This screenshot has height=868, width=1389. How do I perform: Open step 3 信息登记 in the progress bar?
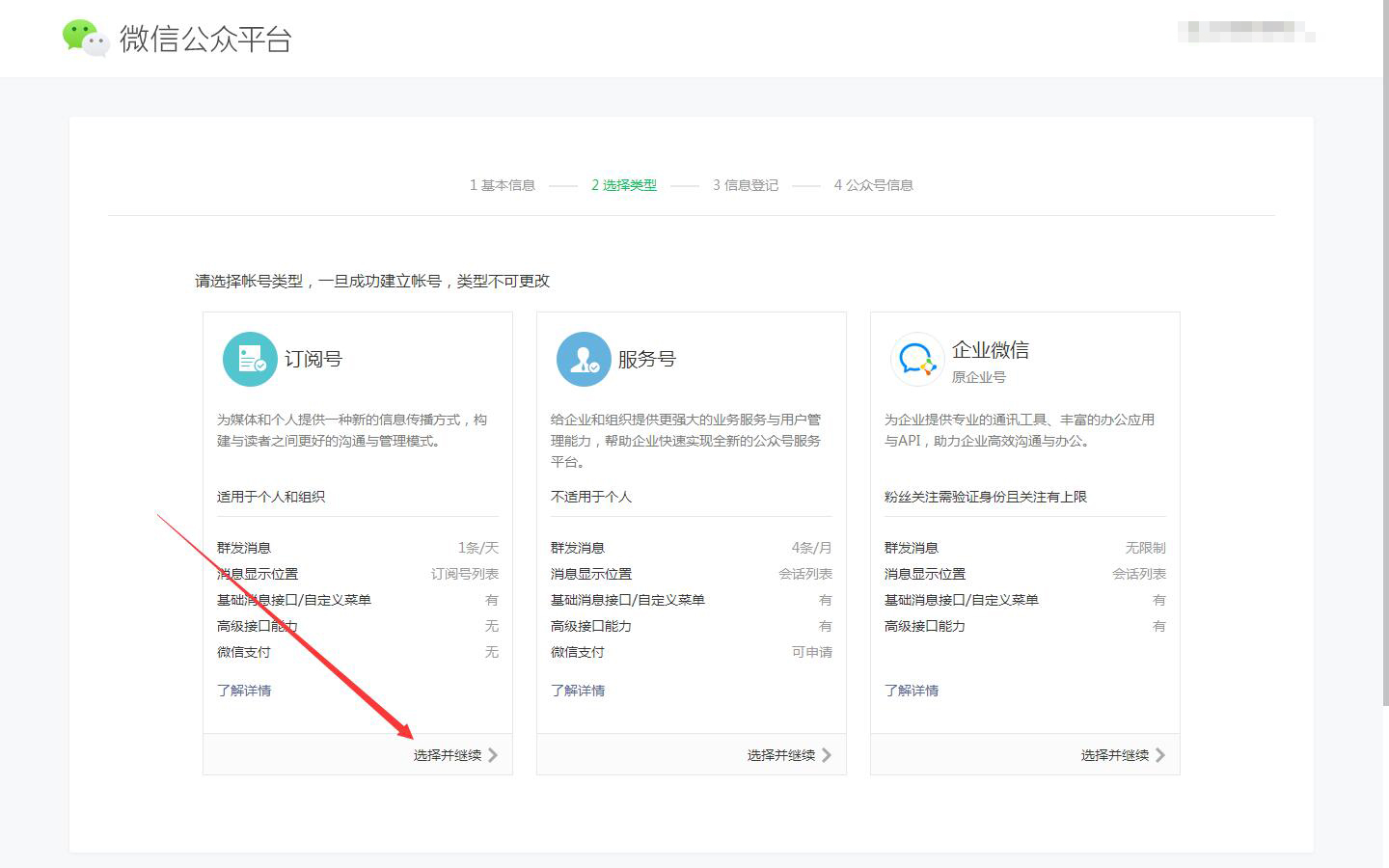point(744,185)
